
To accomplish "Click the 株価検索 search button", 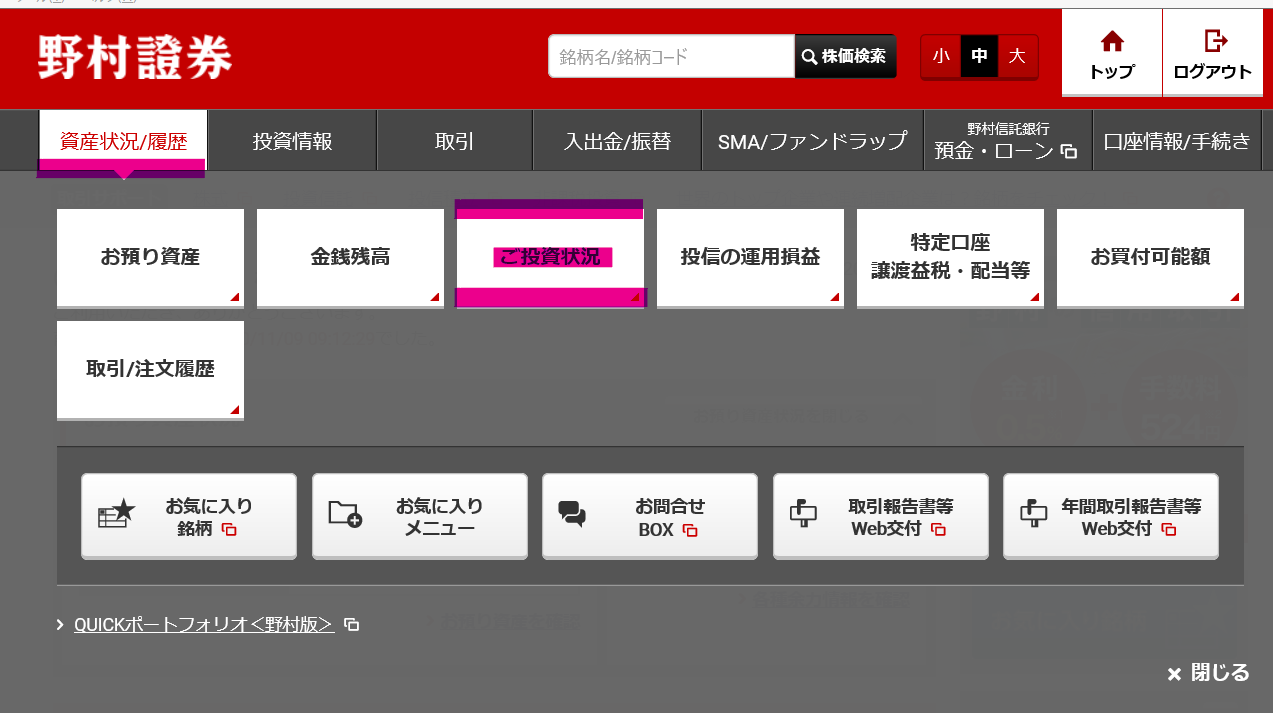I will (845, 57).
